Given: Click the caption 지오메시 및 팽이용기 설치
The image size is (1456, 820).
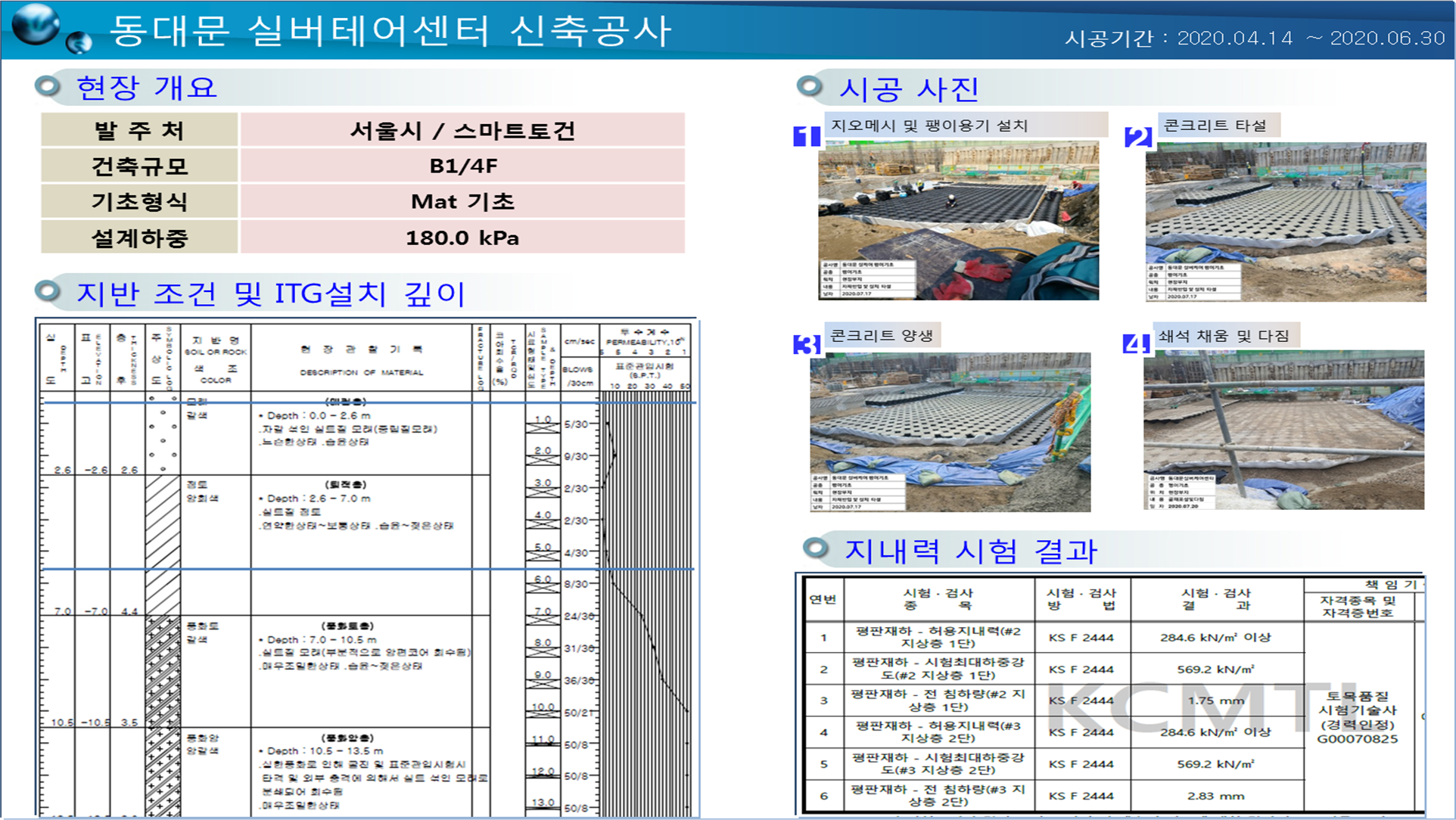Looking at the screenshot, I should pyautogui.click(x=929, y=126).
